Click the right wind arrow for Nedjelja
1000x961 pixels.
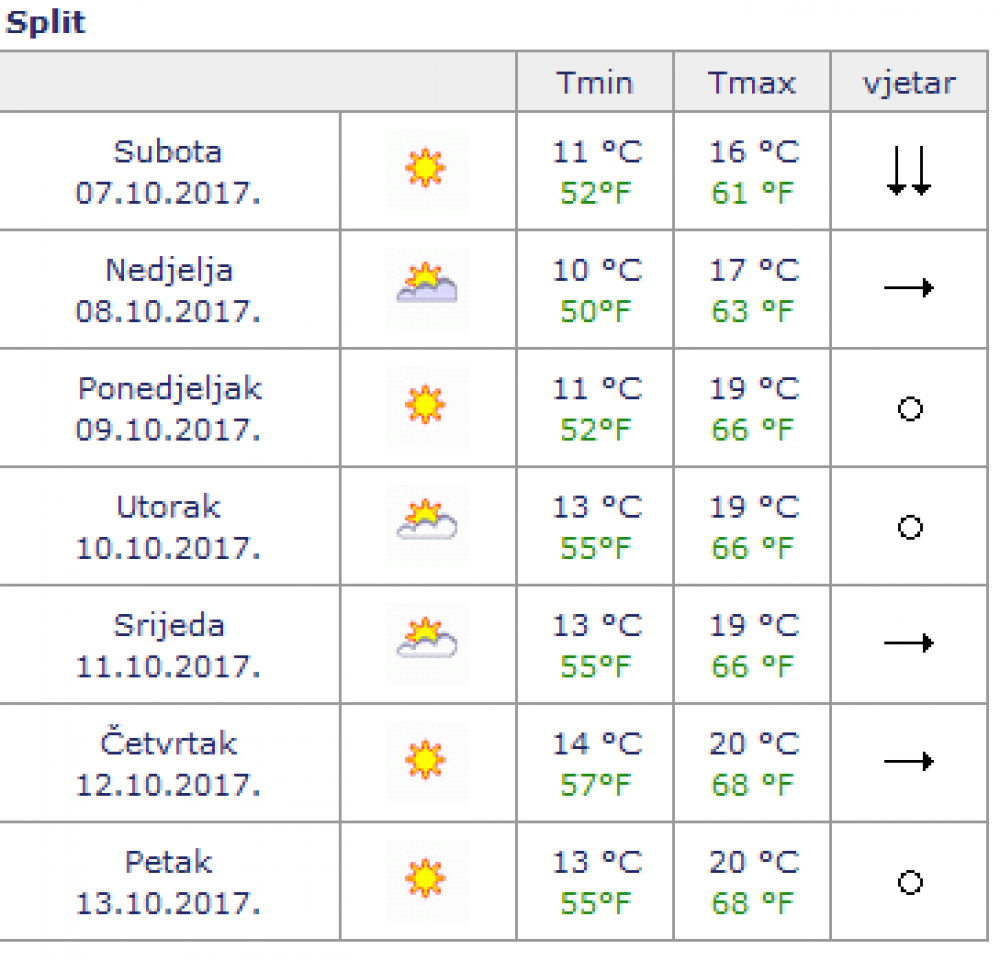[x=909, y=288]
